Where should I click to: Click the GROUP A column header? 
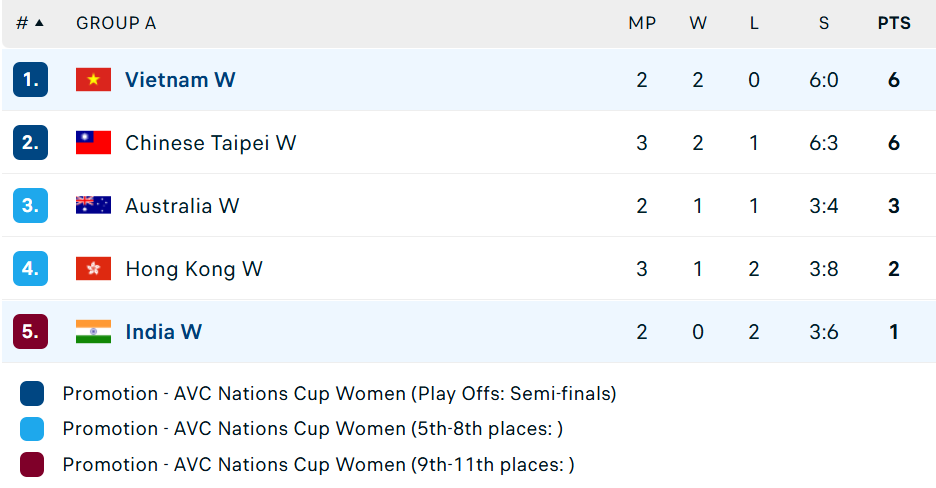[116, 23]
